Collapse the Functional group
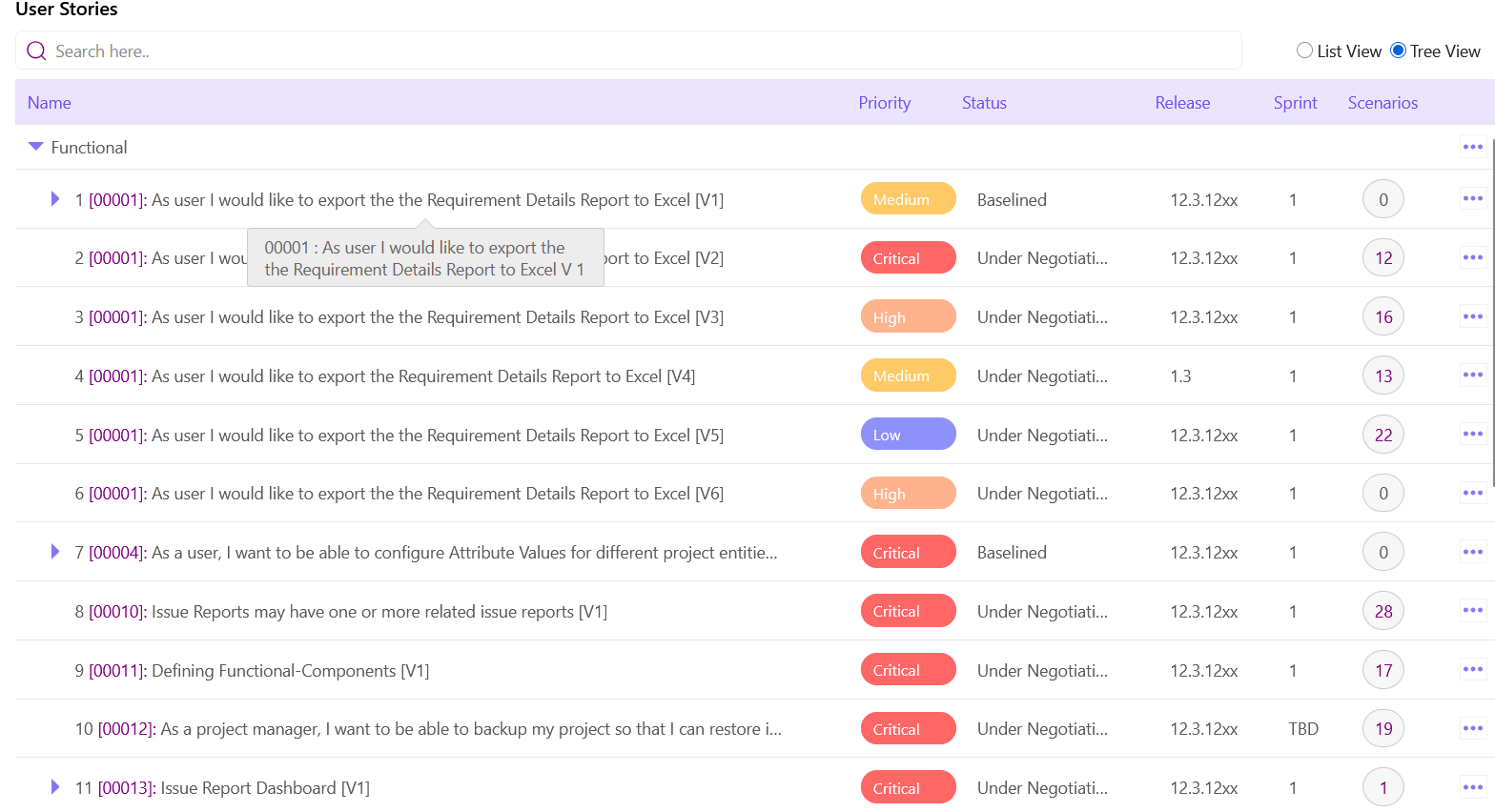This screenshot has width=1495, height=812. coord(36,147)
